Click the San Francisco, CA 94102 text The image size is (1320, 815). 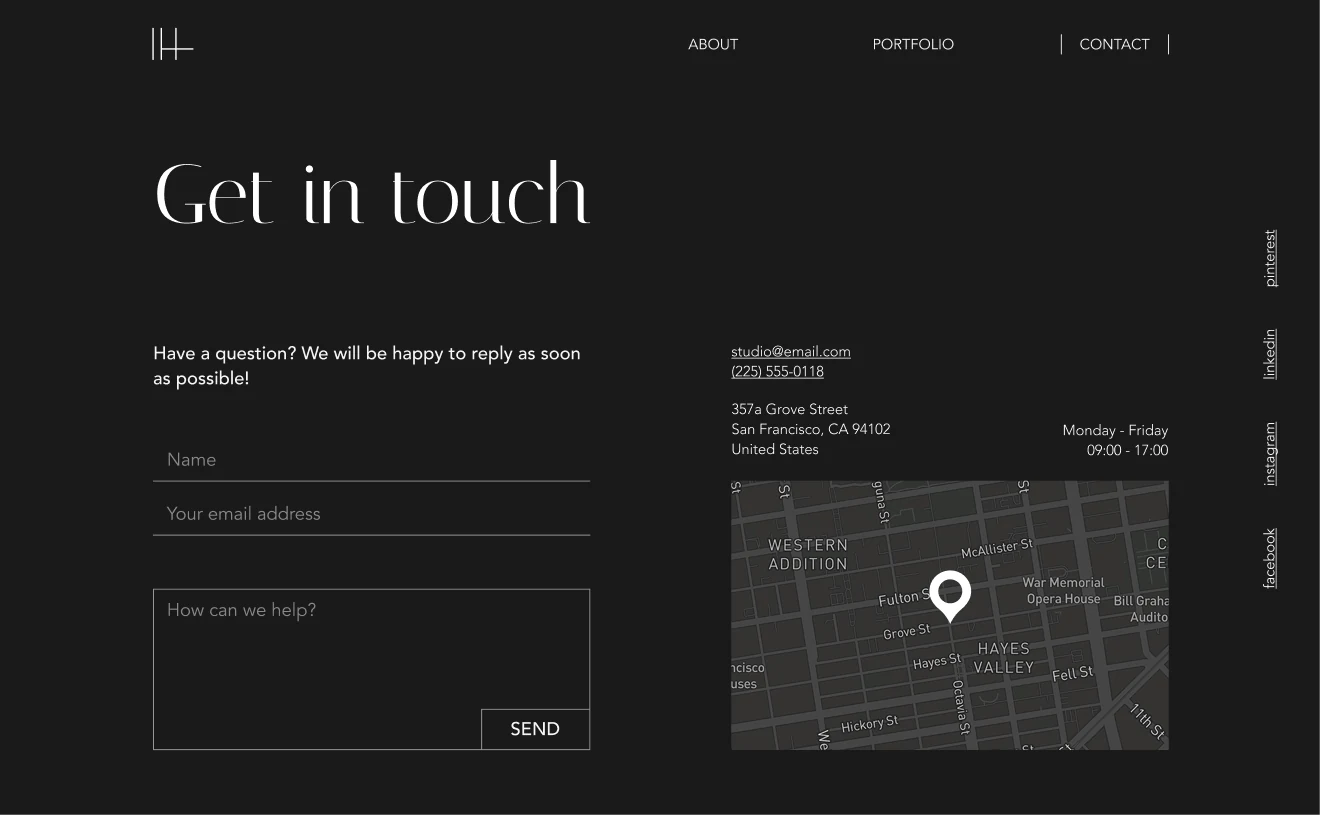[810, 429]
